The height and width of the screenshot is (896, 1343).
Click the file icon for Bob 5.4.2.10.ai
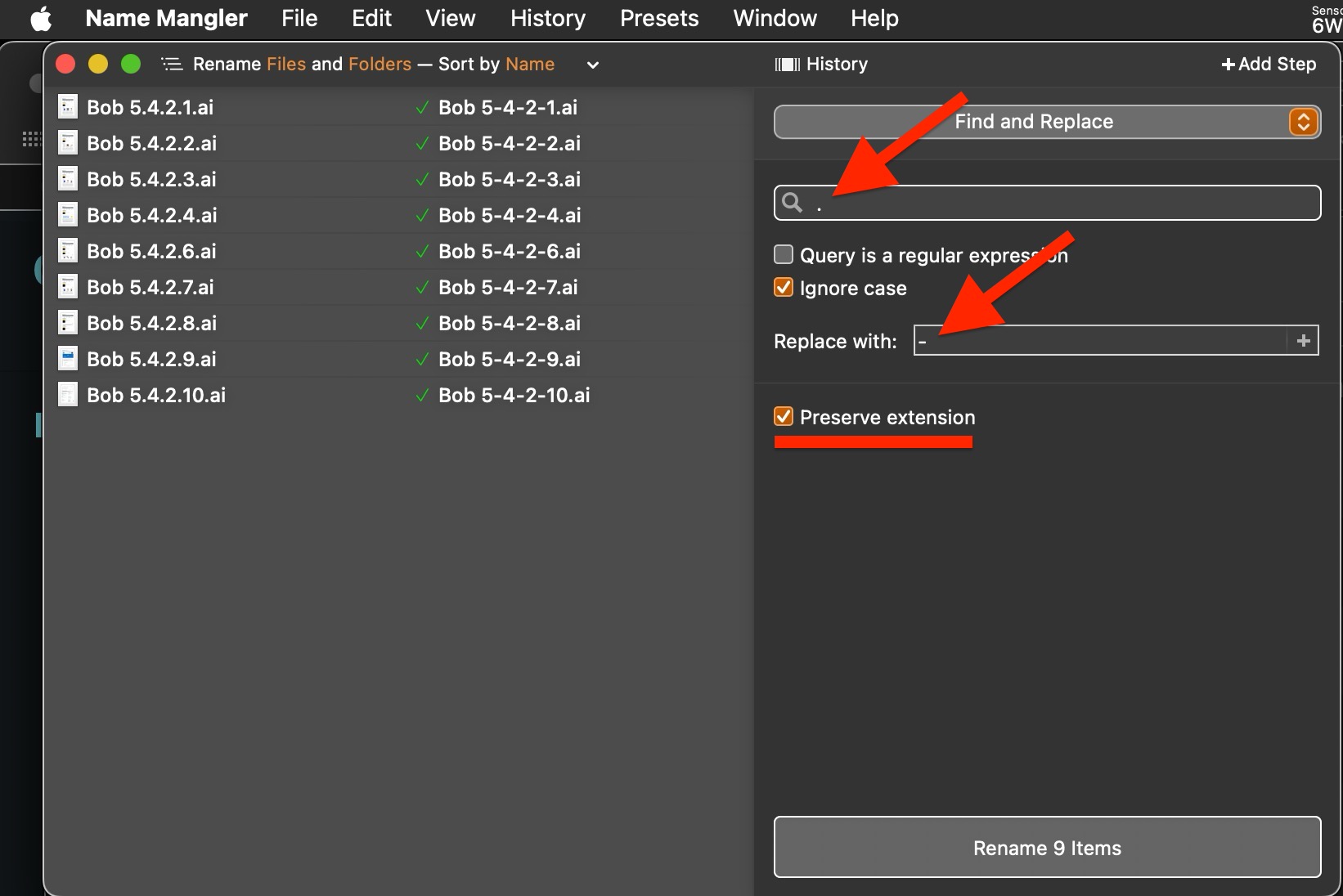click(68, 395)
